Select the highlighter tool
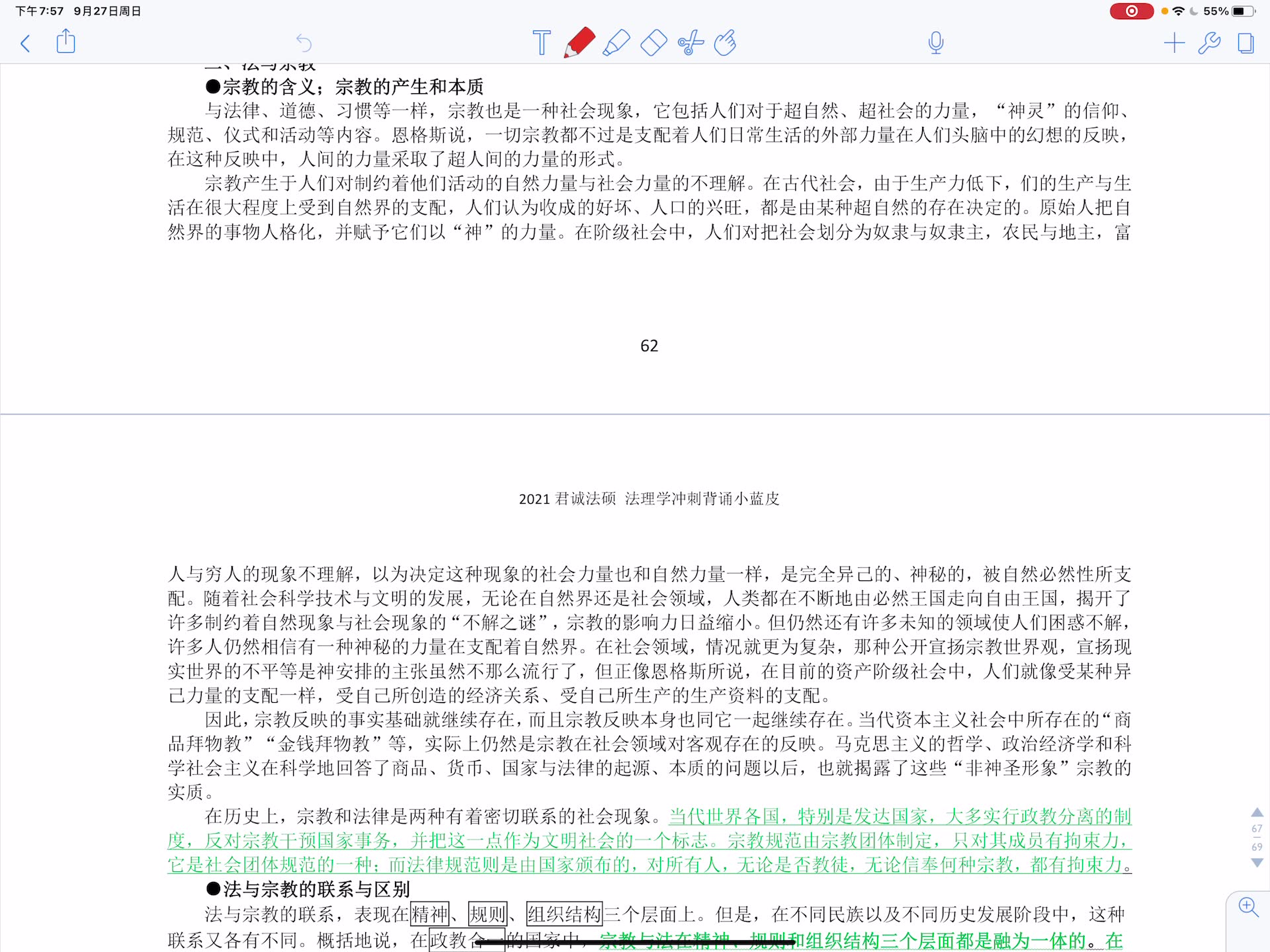1270x952 pixels. pyautogui.click(x=616, y=42)
